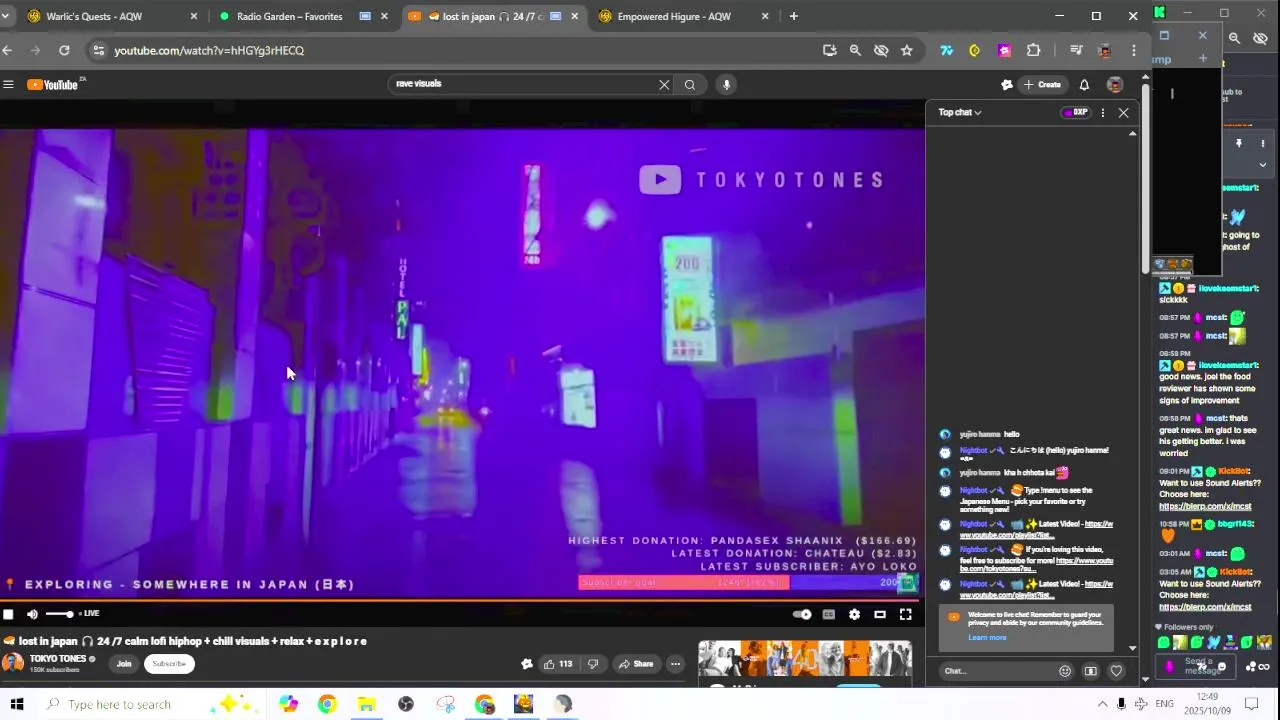1280x720 pixels.
Task: Toggle the DXP pill in the chat header
Action: click(x=1076, y=112)
